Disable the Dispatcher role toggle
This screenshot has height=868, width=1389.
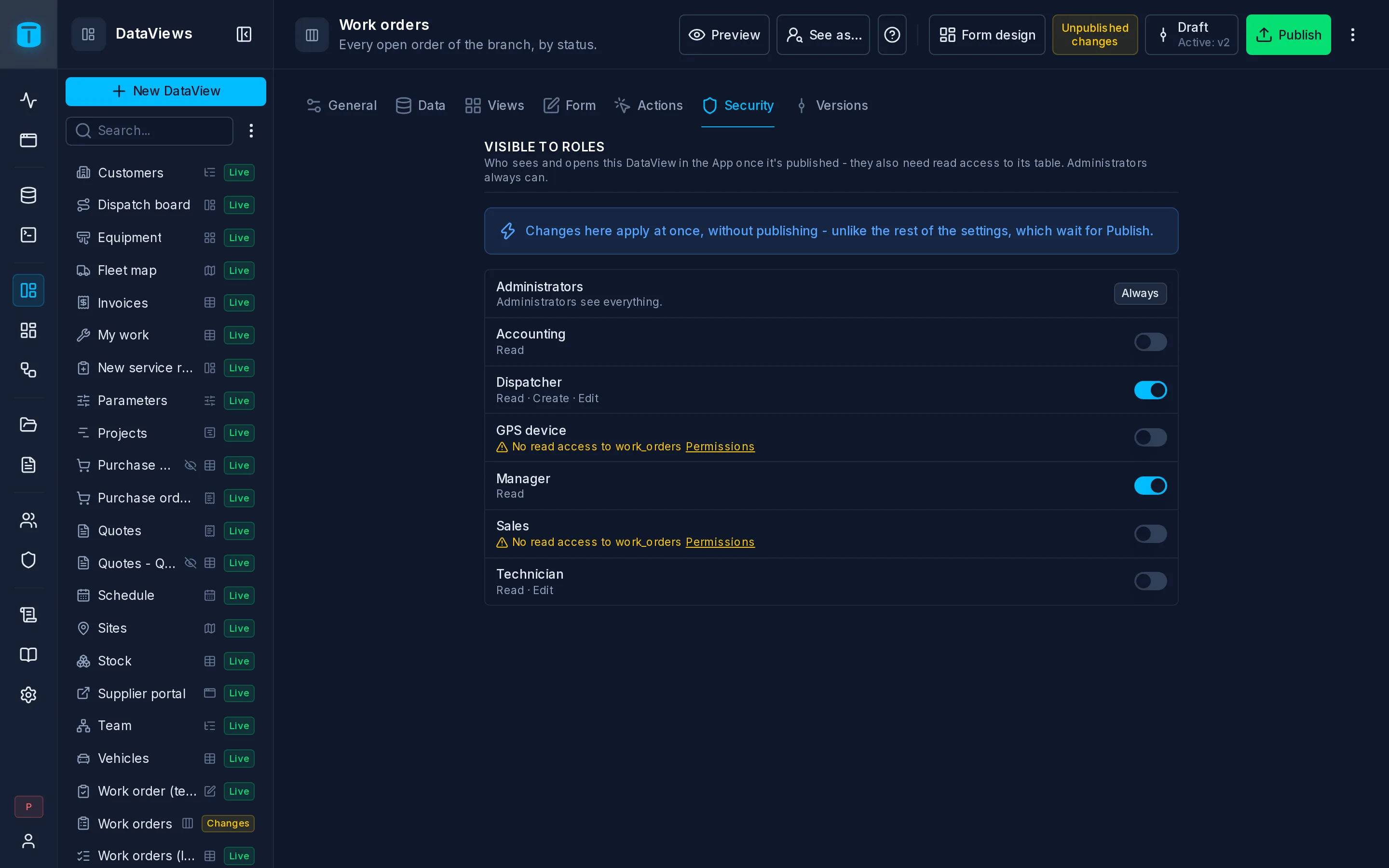(1150, 391)
